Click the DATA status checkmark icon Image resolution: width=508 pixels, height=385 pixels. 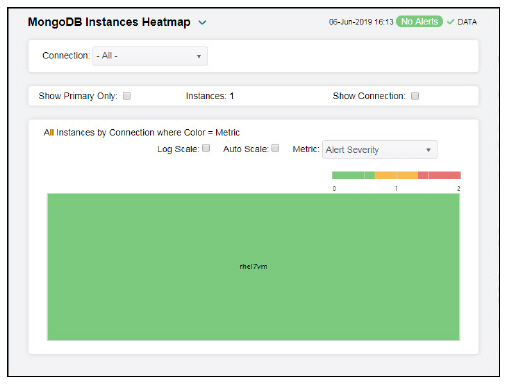[450, 22]
